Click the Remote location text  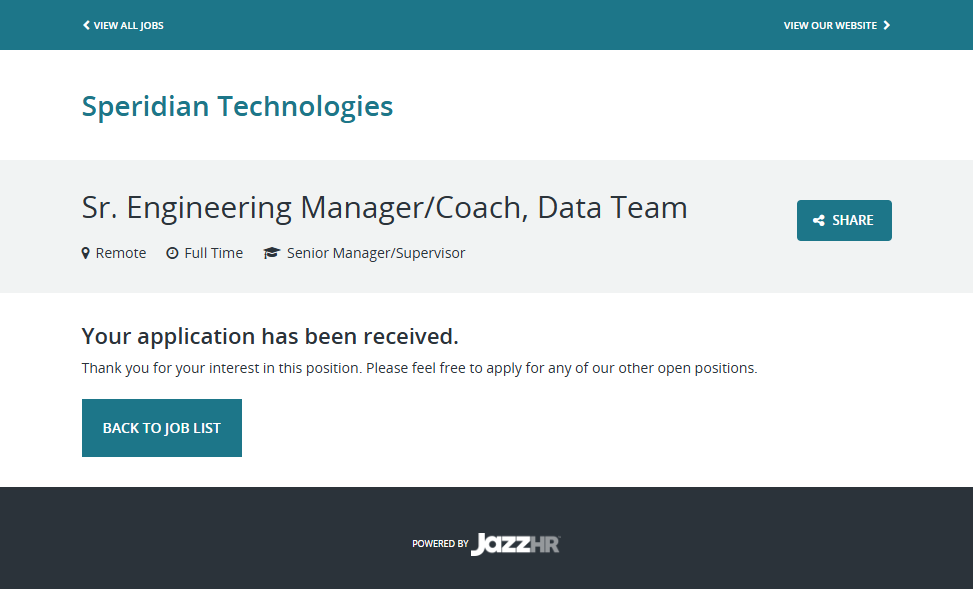[121, 253]
